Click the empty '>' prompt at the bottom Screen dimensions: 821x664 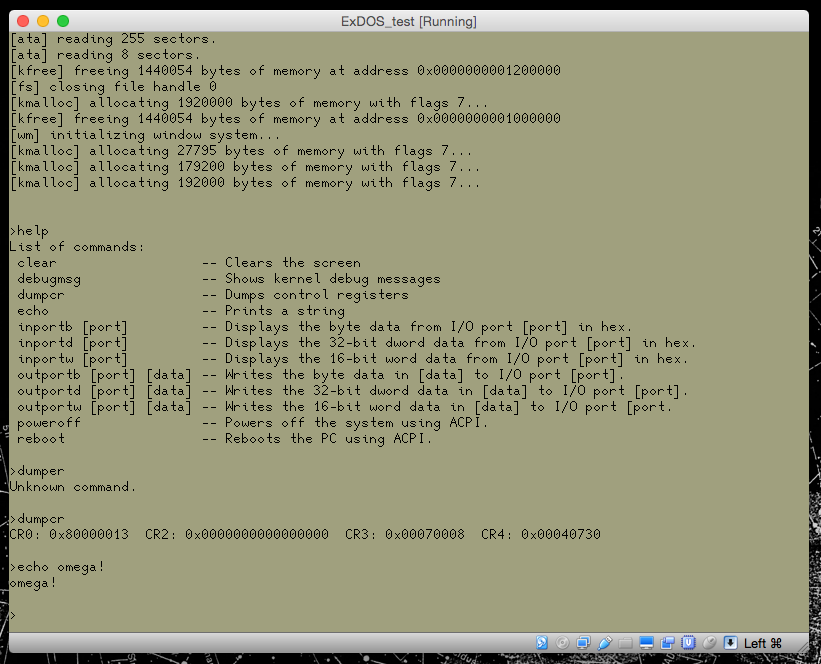tap(13, 615)
